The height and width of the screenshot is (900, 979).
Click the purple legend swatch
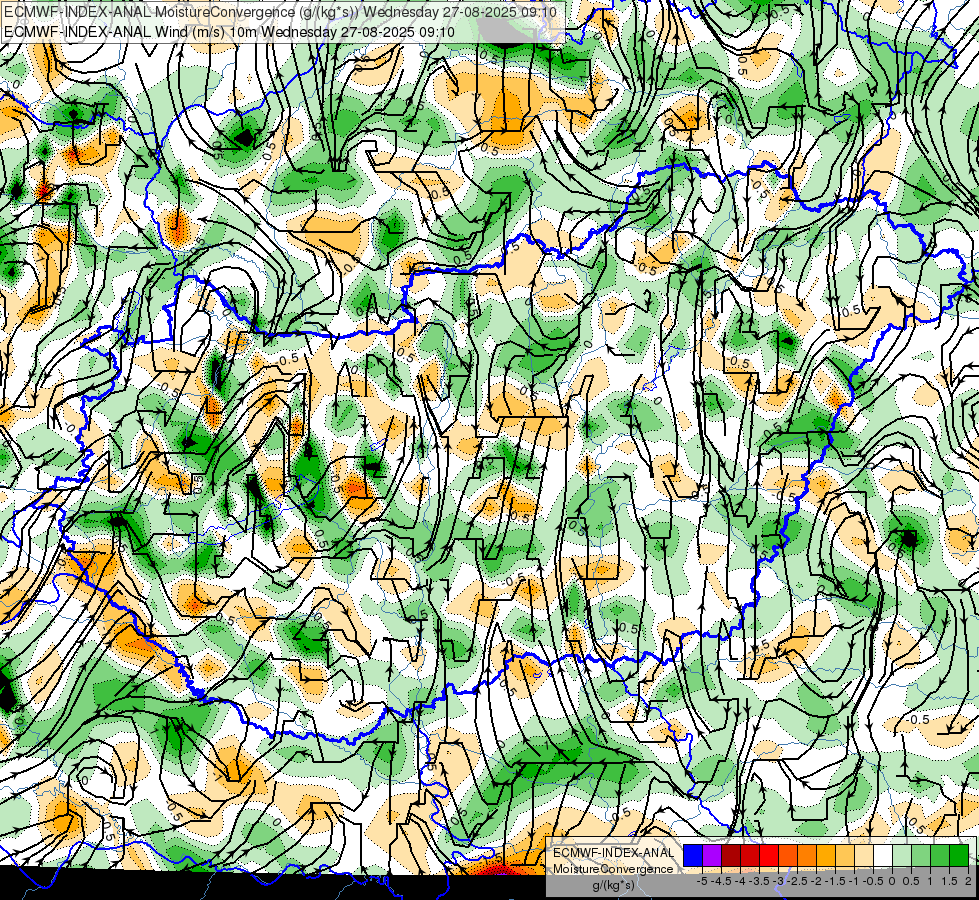(712, 856)
